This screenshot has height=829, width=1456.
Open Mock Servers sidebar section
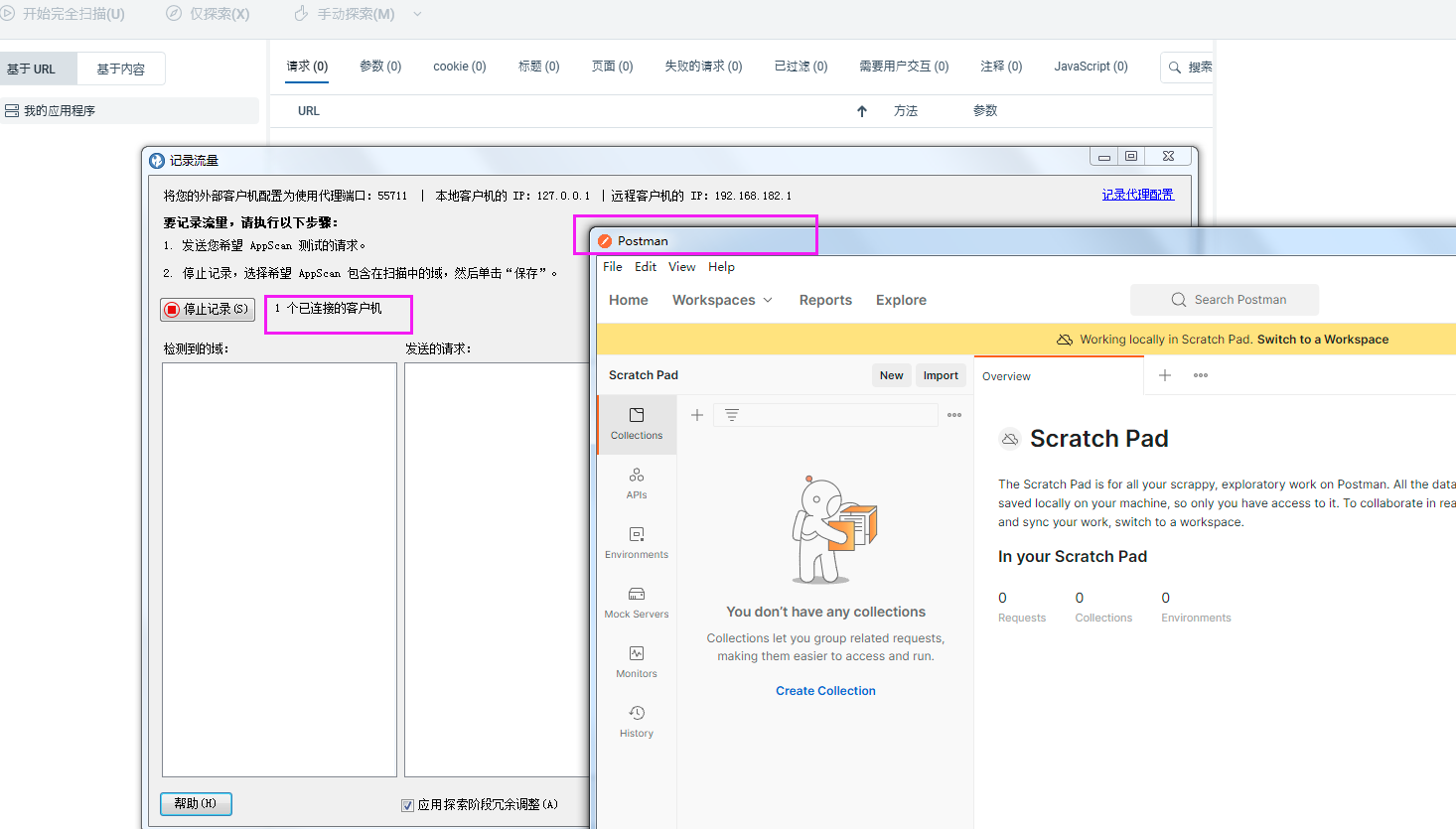[x=637, y=602]
